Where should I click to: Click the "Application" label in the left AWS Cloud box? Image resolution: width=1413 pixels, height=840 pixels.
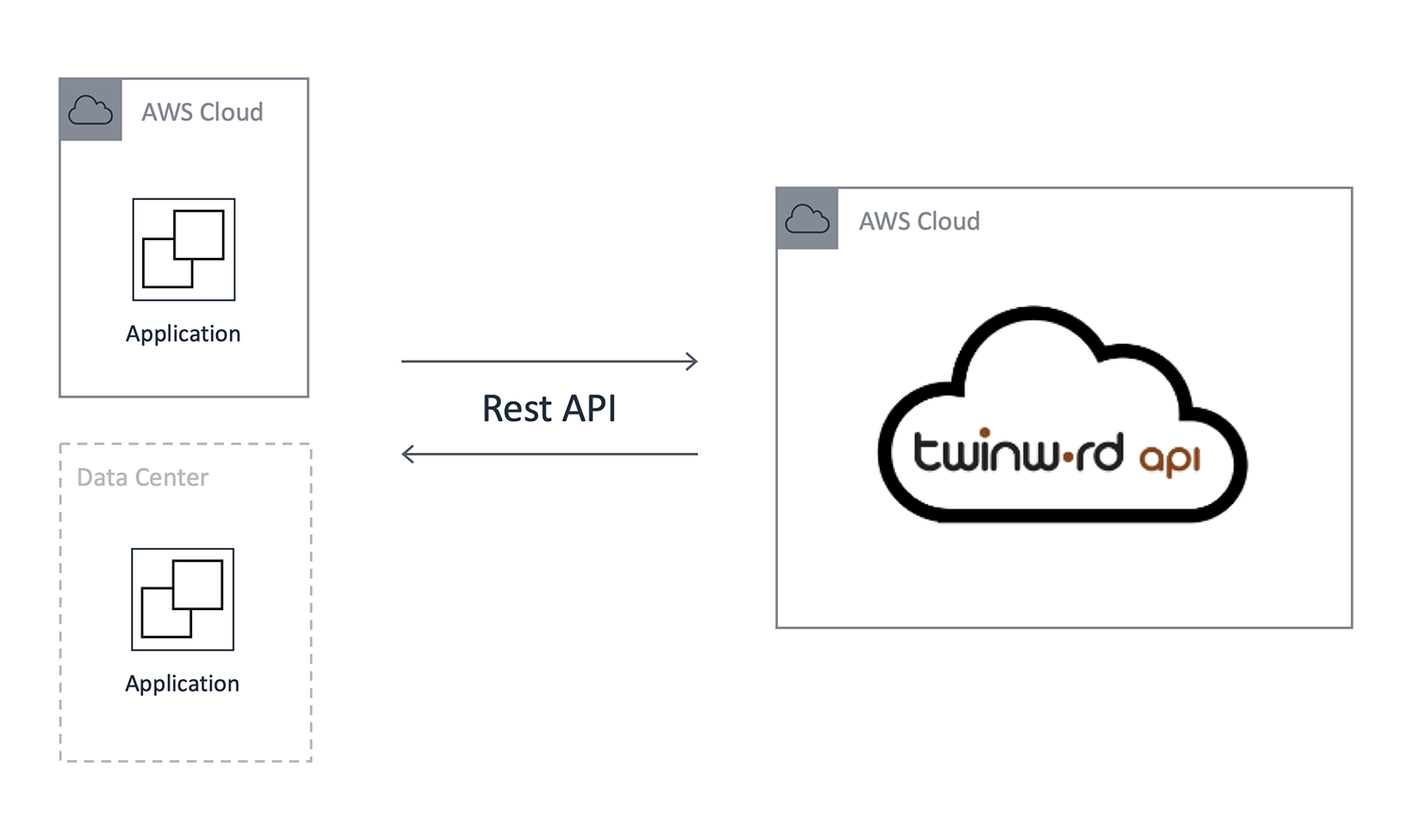click(183, 334)
